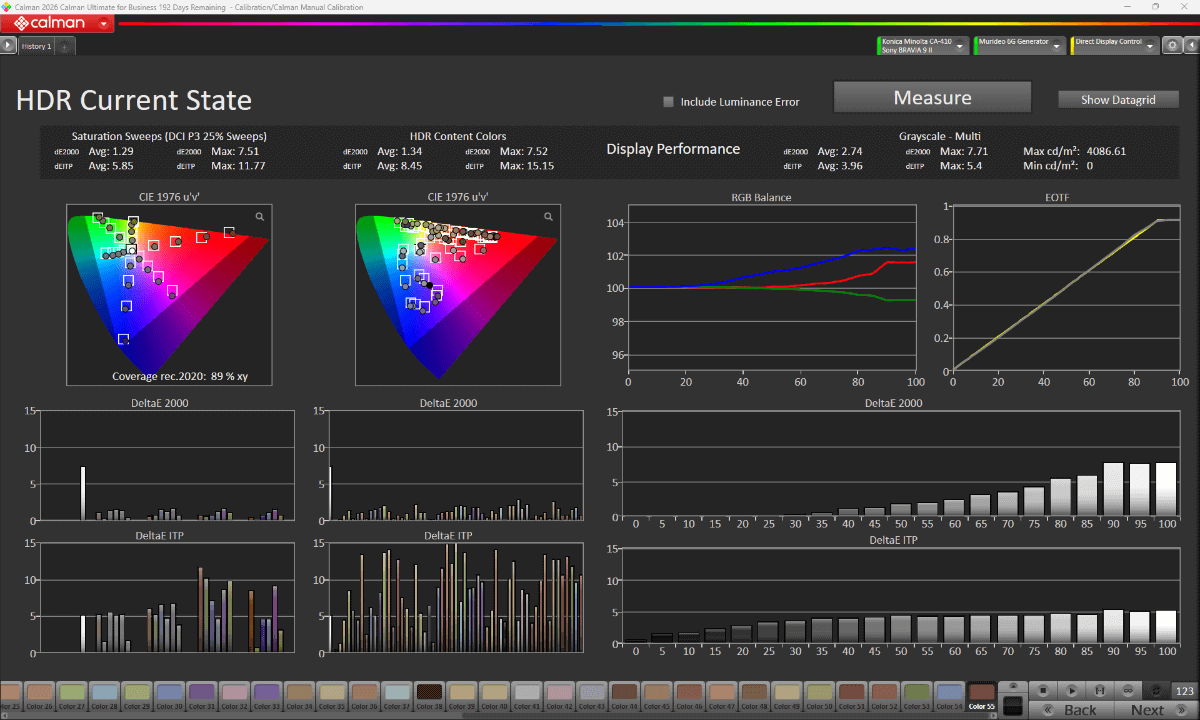Toggle the 123 numeric display button
Screen dimensions: 1200x720
click(1185, 691)
